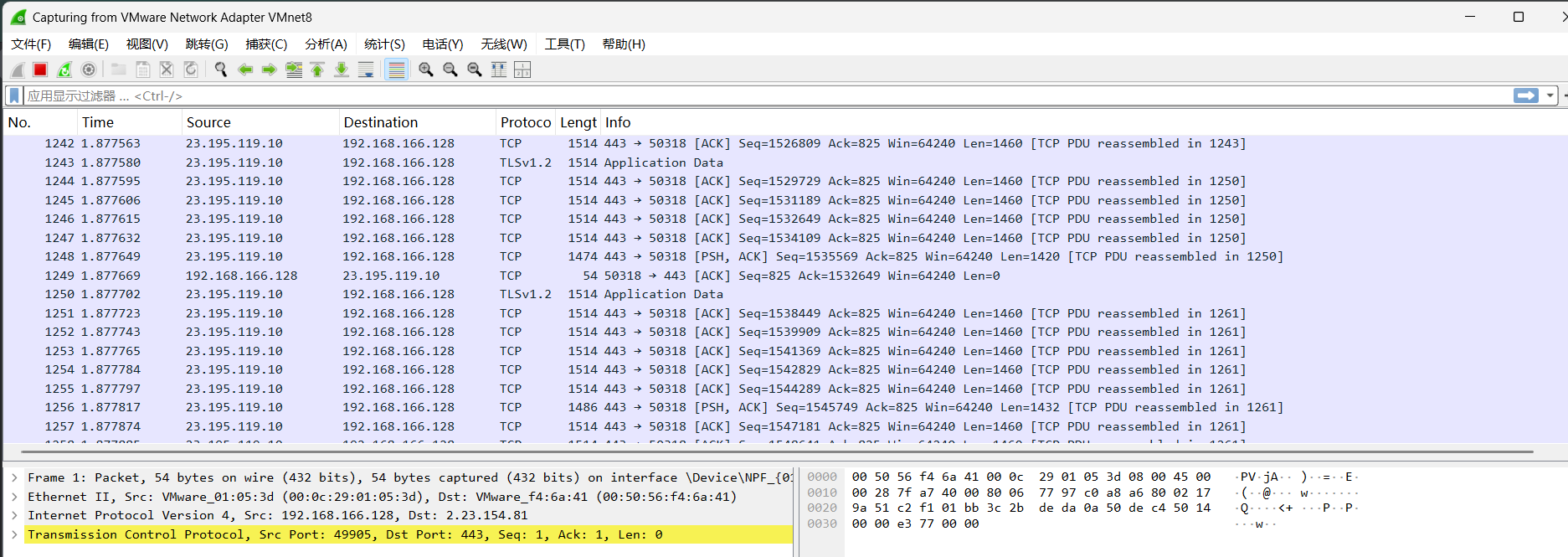Open the 分析(A) menu
The height and width of the screenshot is (557, 1568).
pyautogui.click(x=326, y=44)
